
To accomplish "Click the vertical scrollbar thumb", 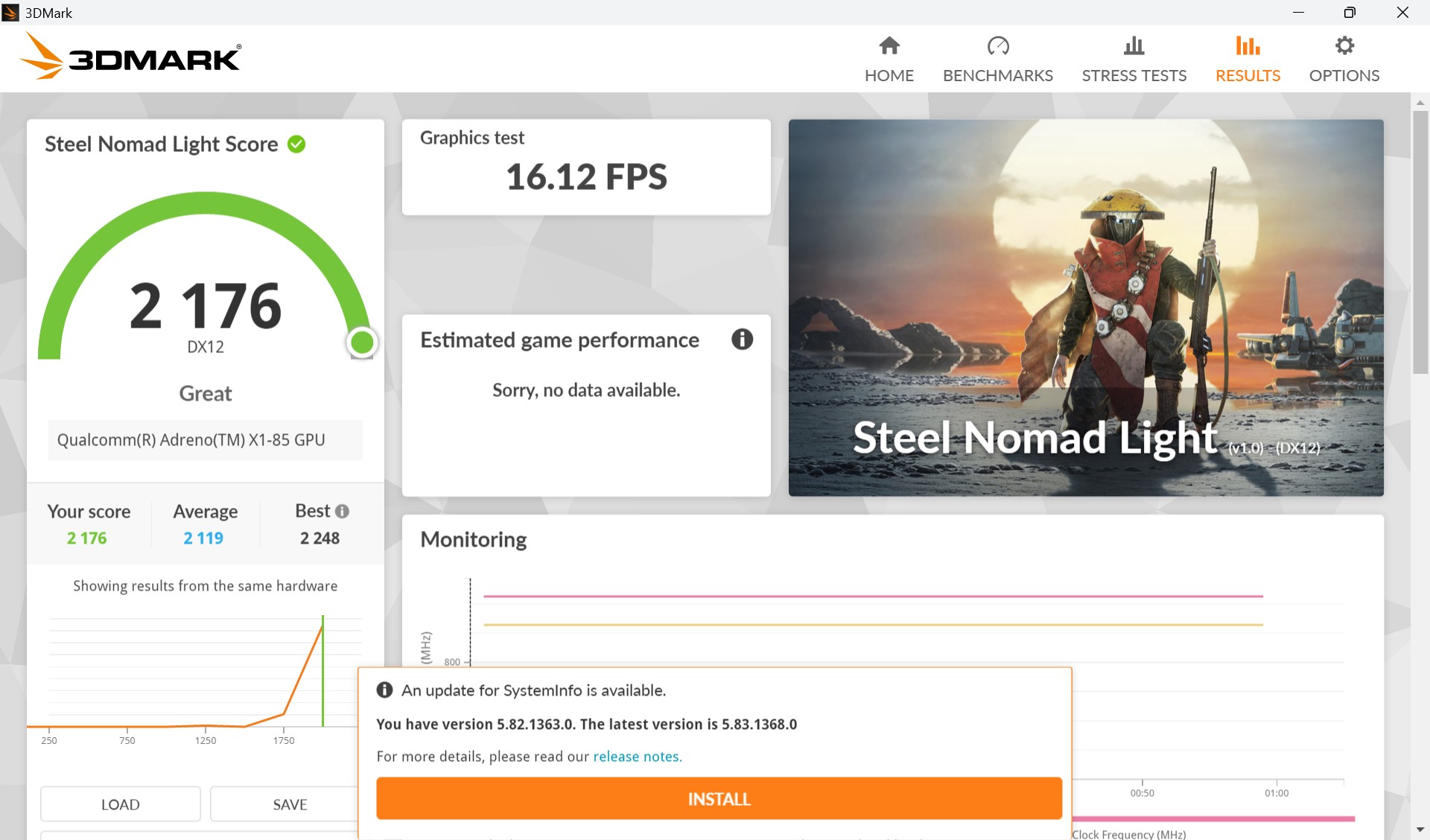I will (1420, 242).
